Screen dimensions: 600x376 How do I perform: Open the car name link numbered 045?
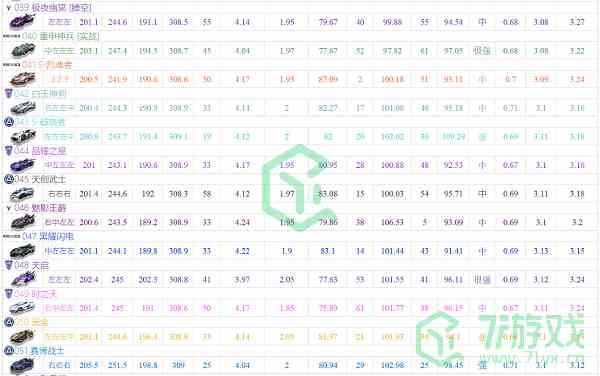click(40, 179)
